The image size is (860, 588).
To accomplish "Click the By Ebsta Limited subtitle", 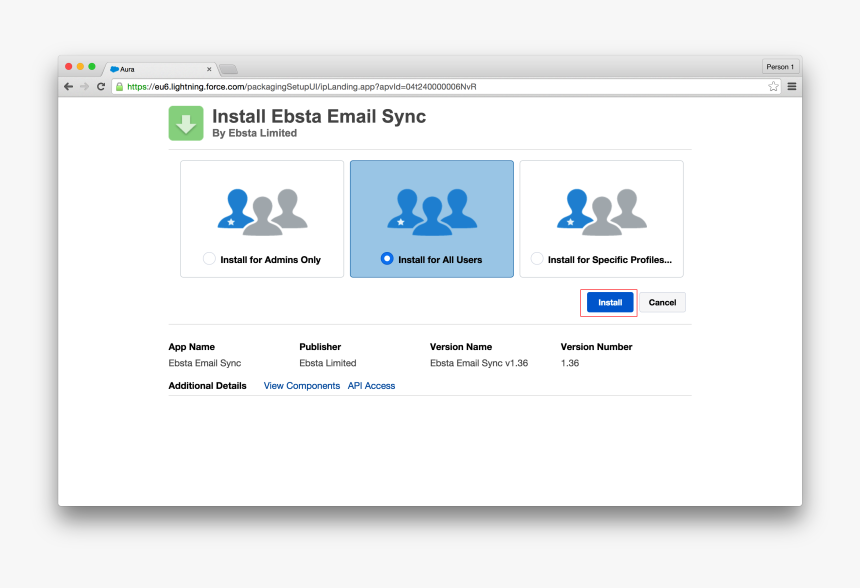I will click(x=254, y=133).
